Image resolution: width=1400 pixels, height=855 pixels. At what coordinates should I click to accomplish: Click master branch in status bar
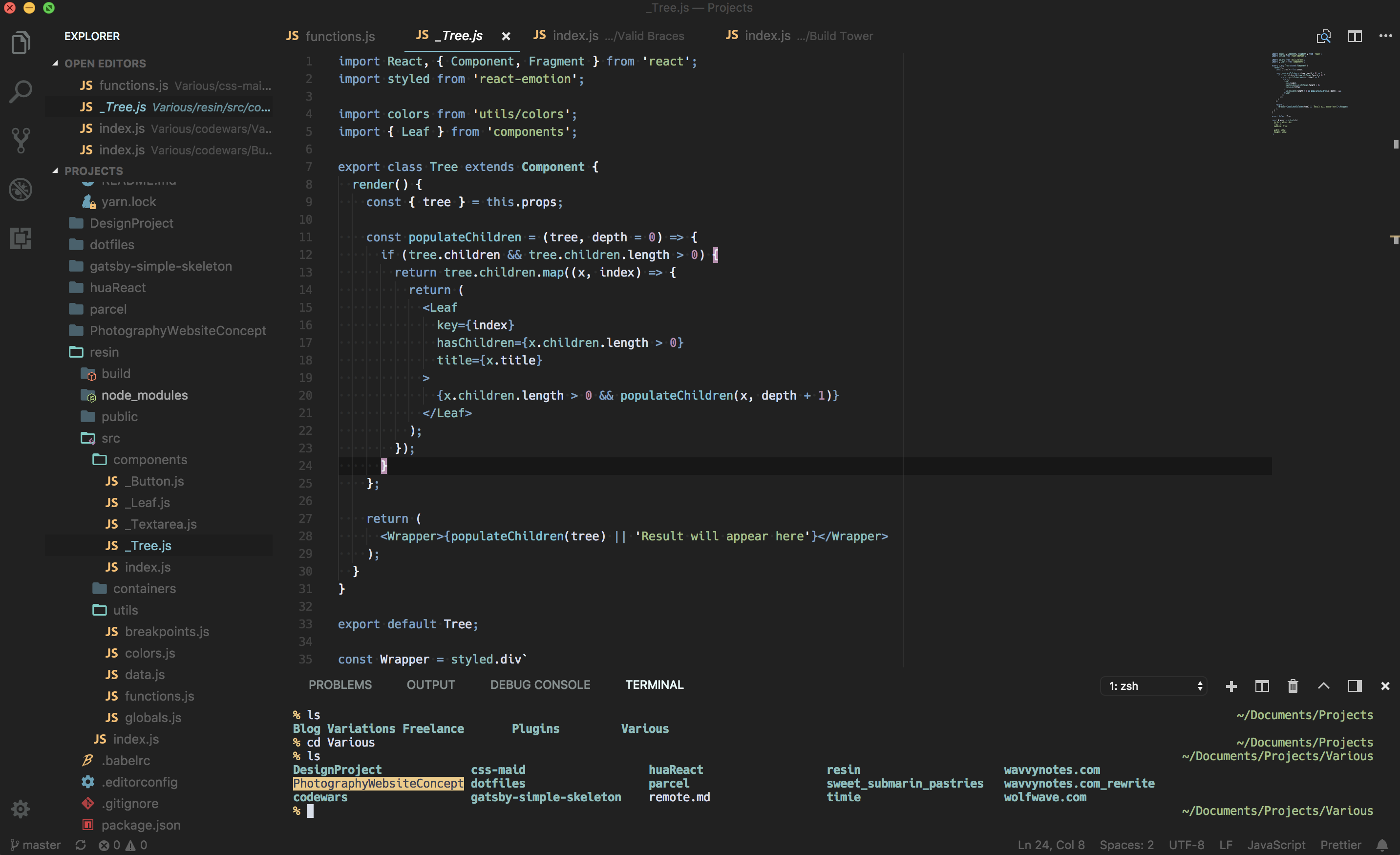point(36,845)
